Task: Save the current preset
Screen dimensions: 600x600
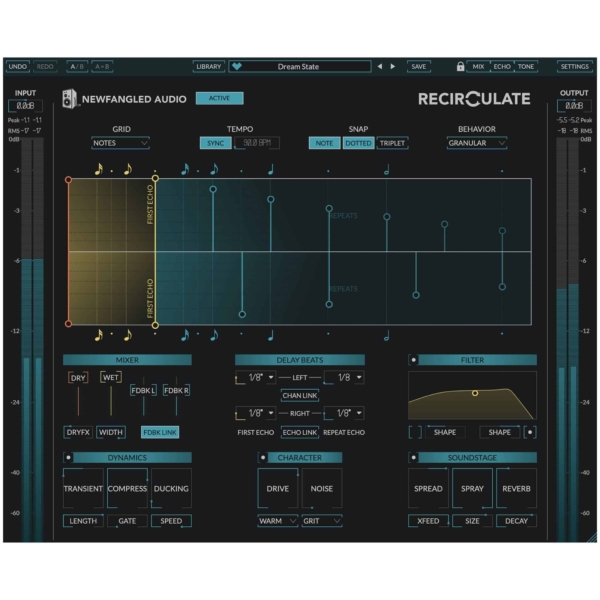Action: click(419, 66)
